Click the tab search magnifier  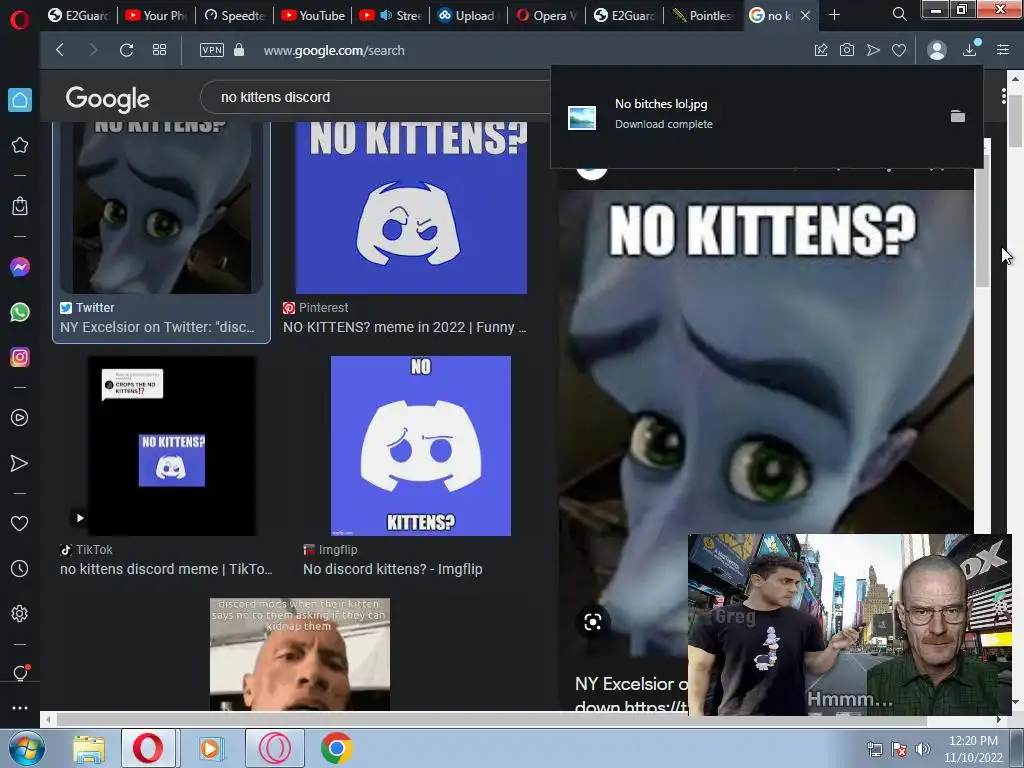(x=900, y=14)
